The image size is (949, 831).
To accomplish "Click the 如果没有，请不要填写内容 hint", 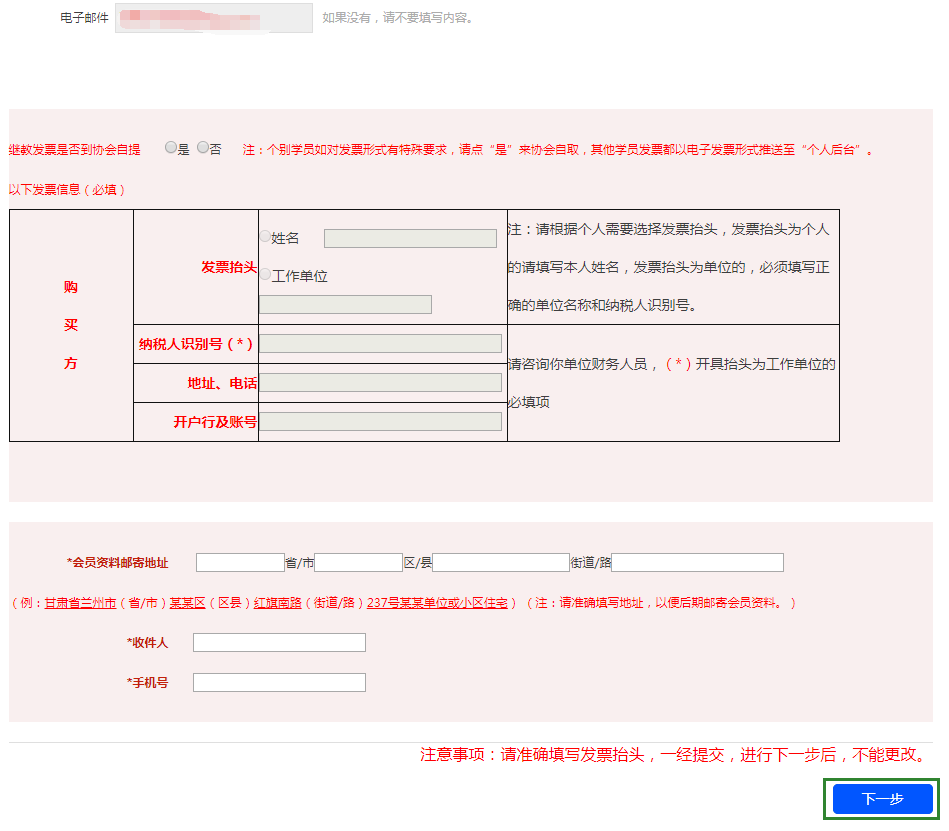I will (x=397, y=18).
